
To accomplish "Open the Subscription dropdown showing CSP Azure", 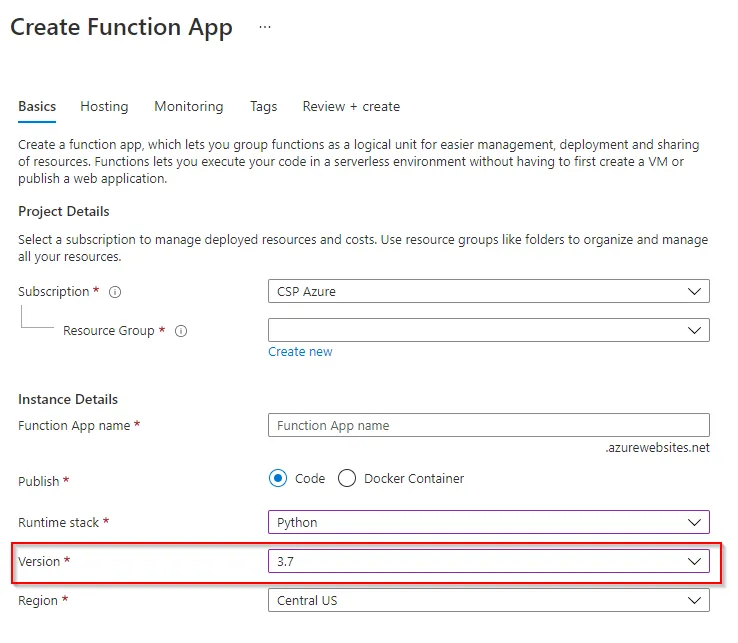I will click(x=488, y=291).
